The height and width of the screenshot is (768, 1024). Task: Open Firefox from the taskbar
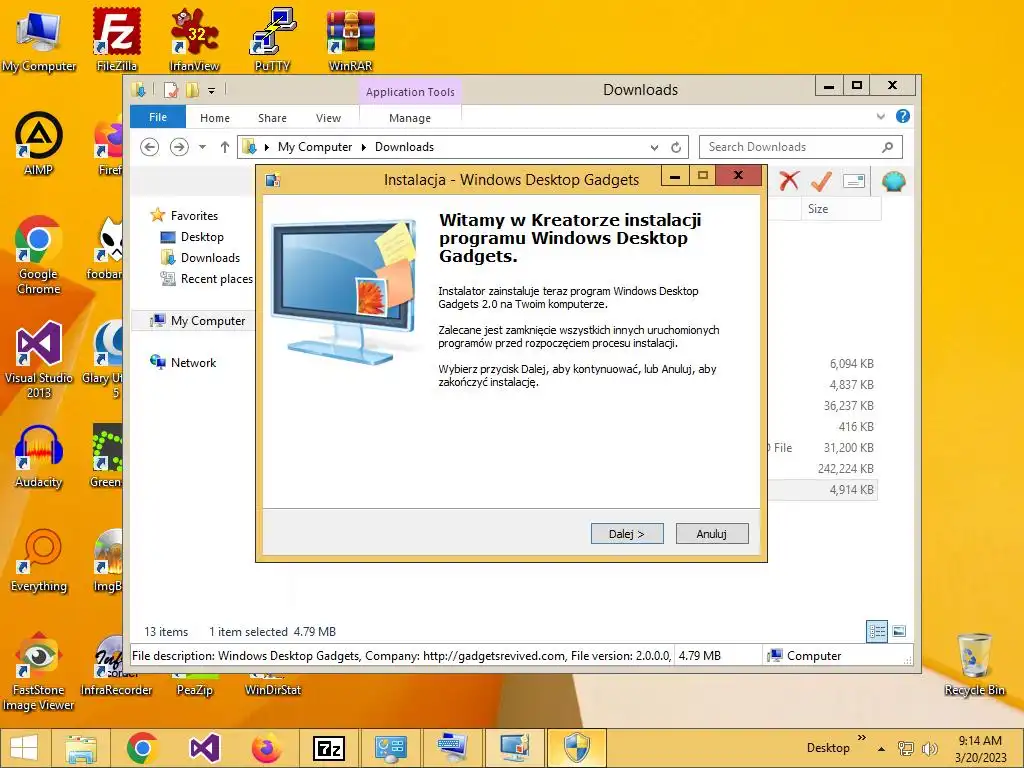266,748
